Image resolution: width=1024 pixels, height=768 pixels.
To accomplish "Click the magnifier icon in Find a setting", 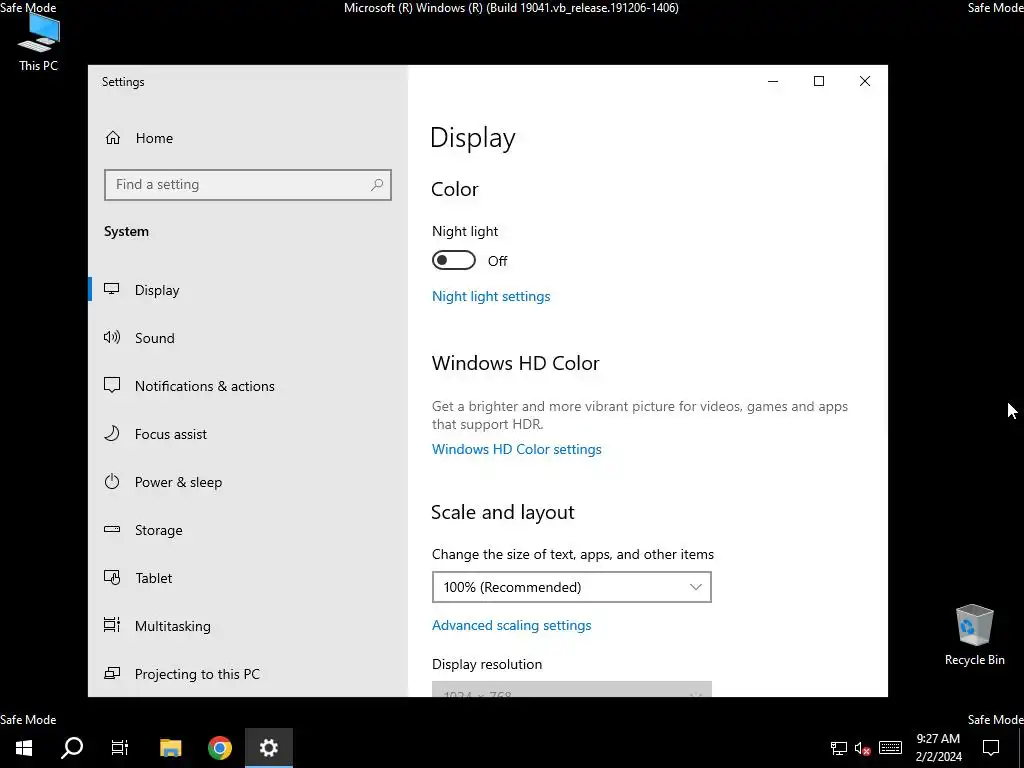I will pyautogui.click(x=377, y=185).
